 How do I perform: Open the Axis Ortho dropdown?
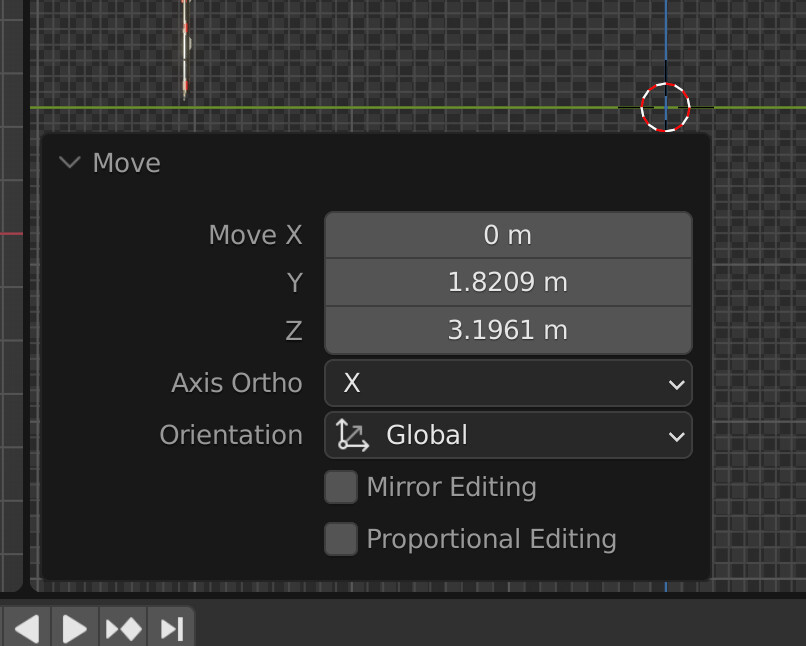(508, 383)
